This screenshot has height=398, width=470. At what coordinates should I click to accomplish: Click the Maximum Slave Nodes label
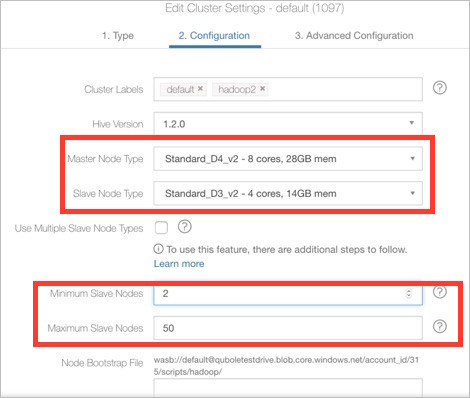tap(95, 328)
